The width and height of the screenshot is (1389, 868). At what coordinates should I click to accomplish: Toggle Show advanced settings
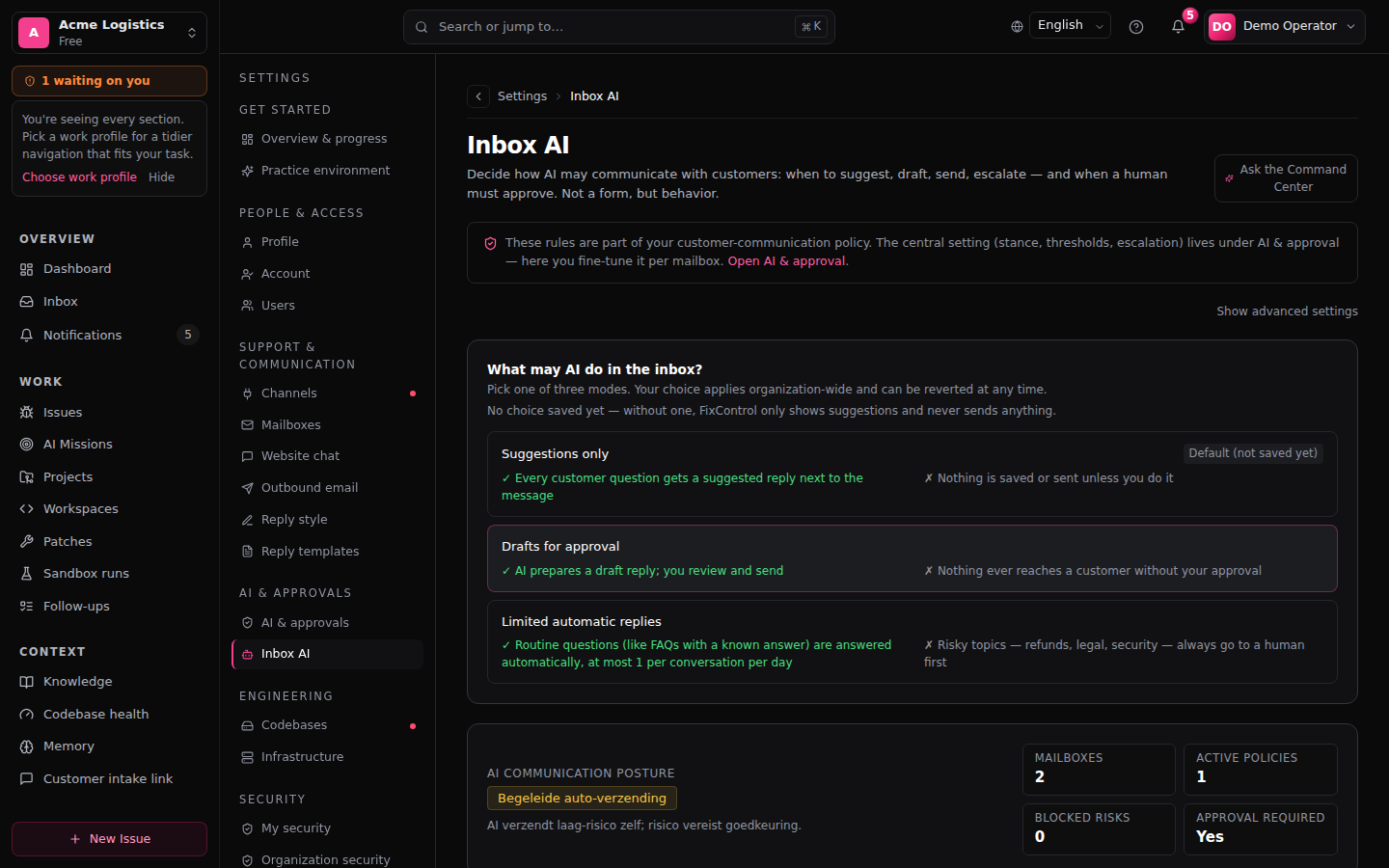click(x=1287, y=312)
